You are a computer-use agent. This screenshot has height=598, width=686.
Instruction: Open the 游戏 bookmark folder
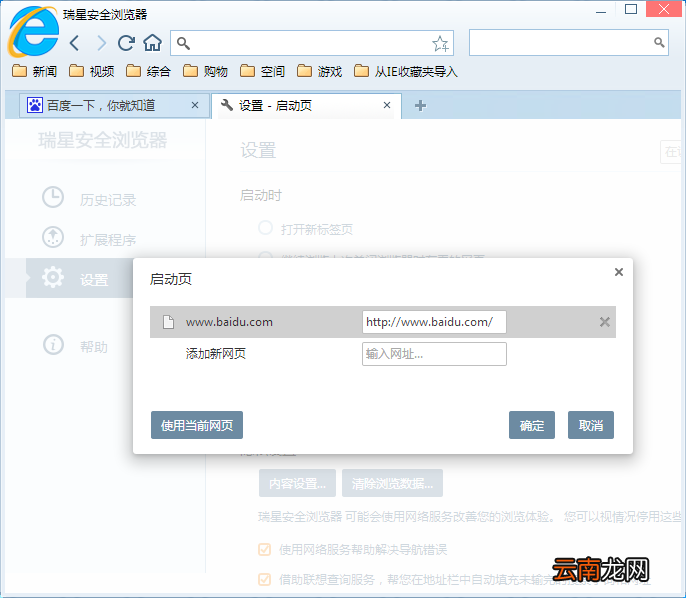point(319,71)
